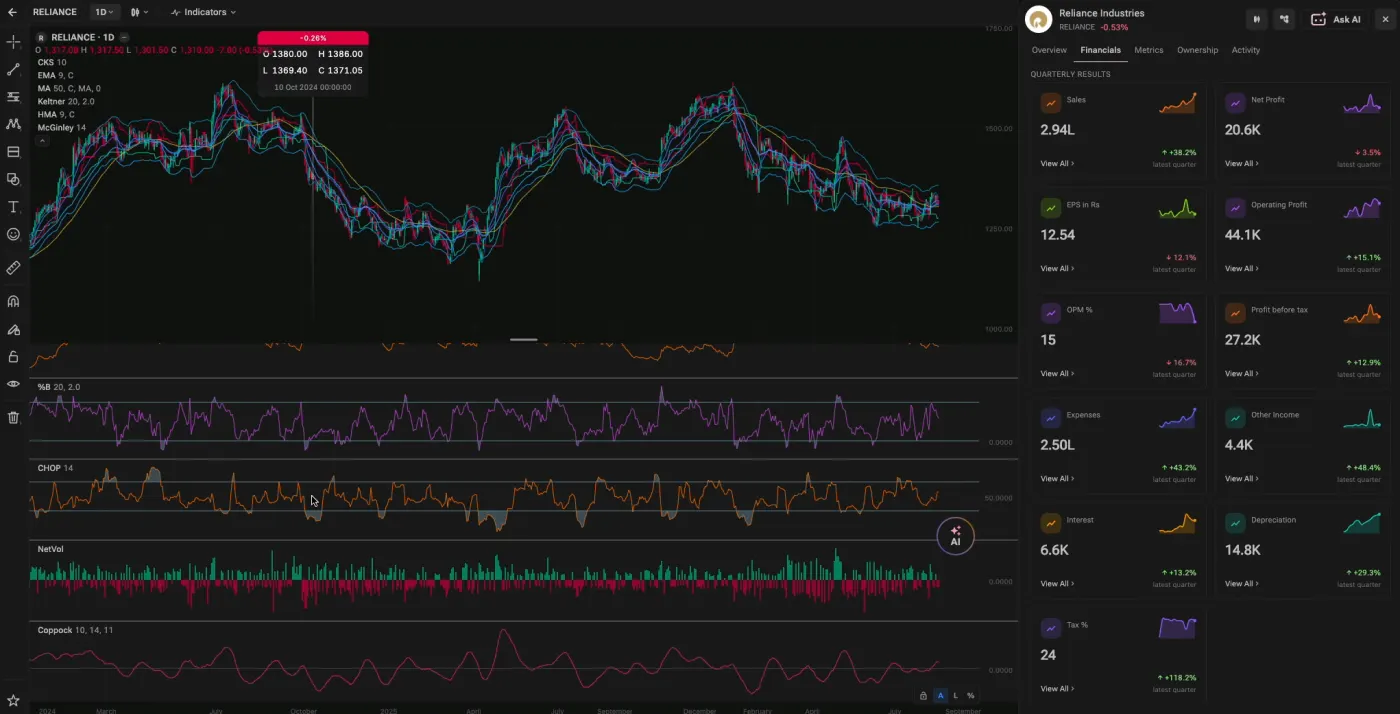Go back using the top-left arrow

point(12,12)
